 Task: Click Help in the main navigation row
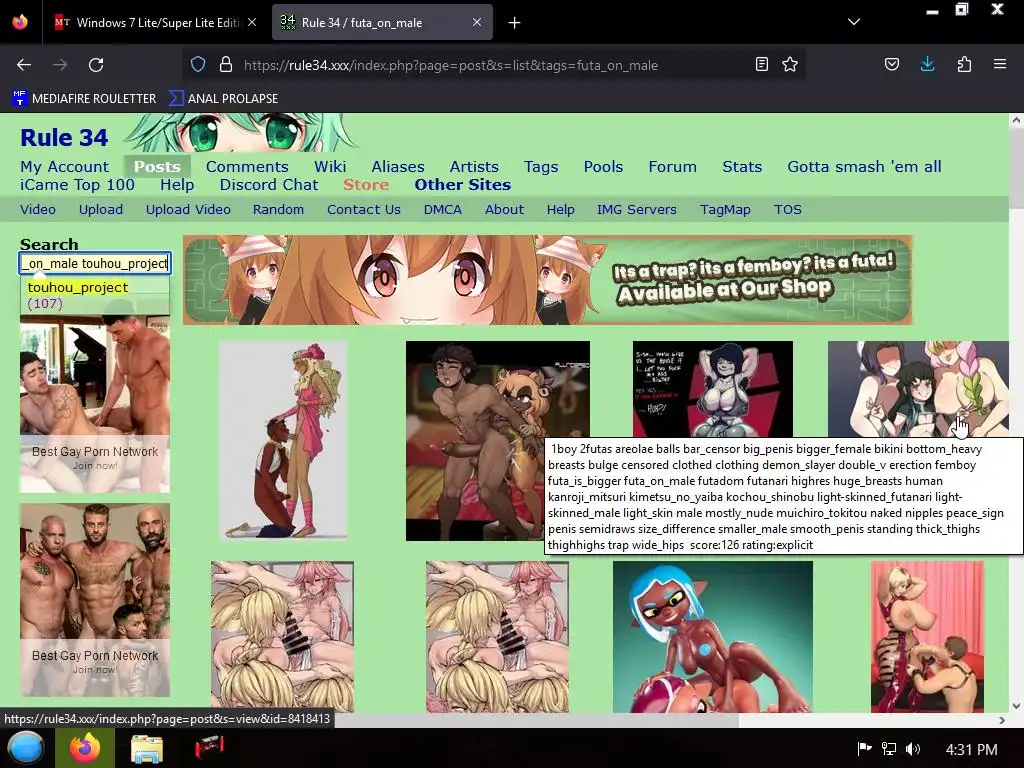point(177,185)
